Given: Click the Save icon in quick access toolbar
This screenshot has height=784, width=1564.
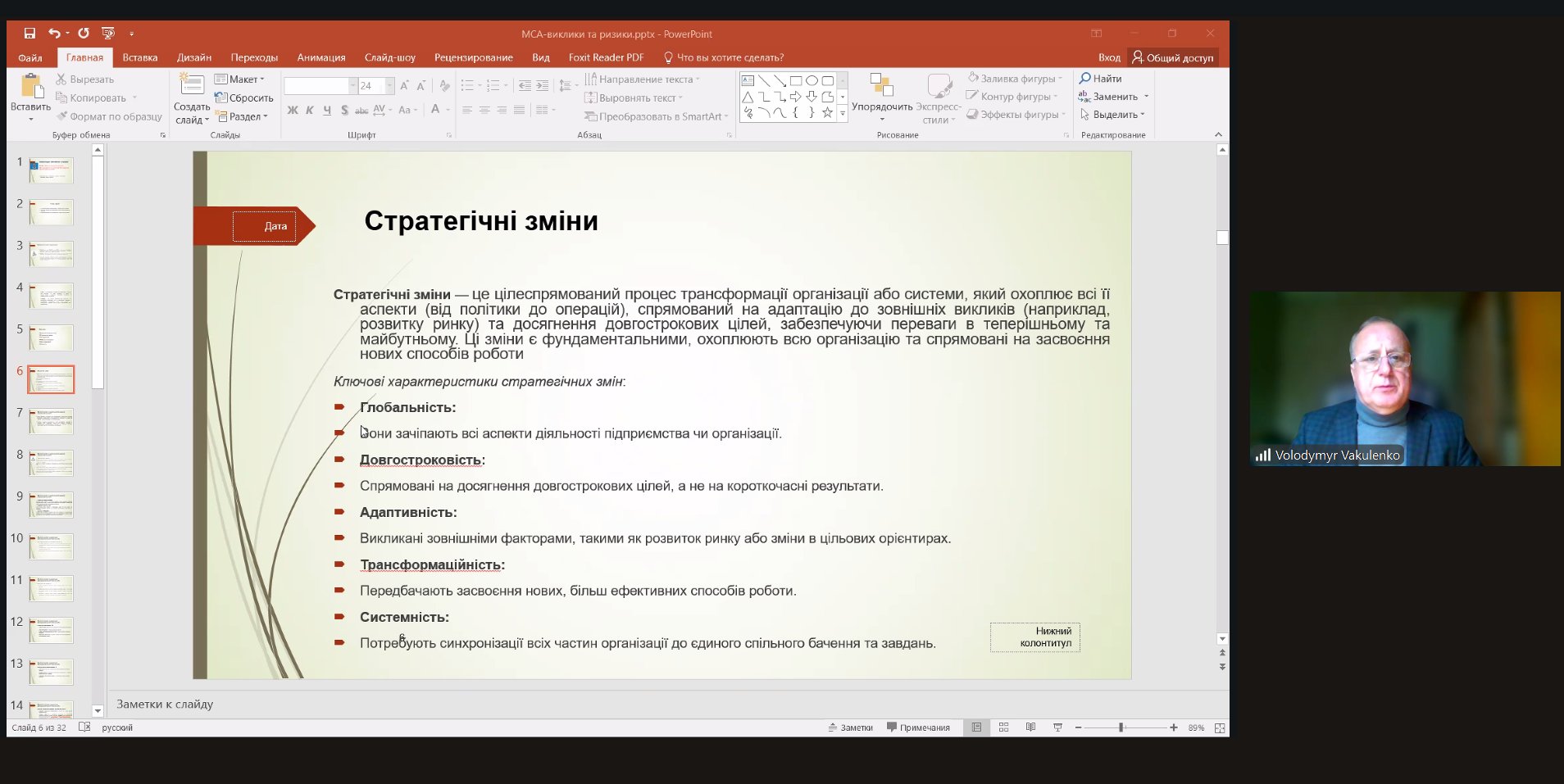Looking at the screenshot, I should [30, 34].
